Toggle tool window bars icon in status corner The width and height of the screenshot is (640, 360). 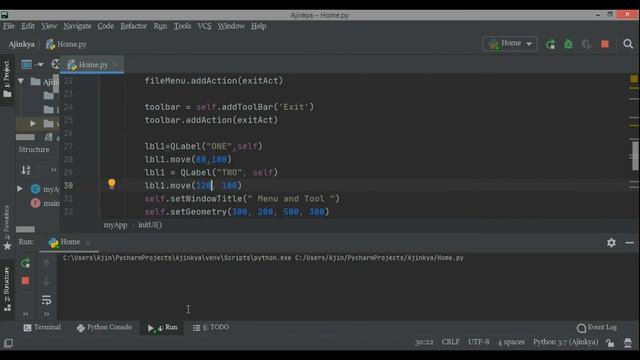tap(9, 343)
